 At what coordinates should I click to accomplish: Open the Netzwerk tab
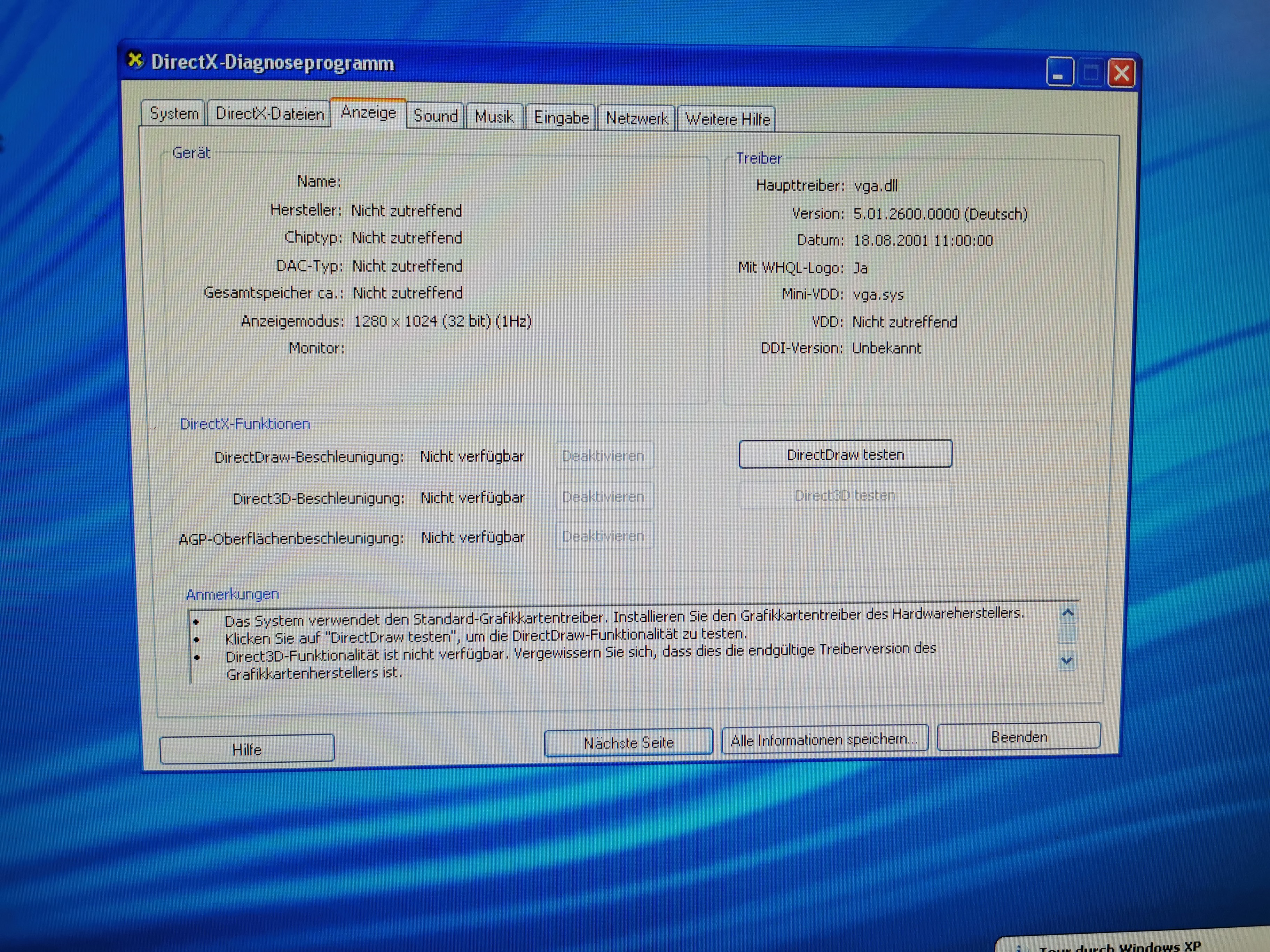[x=636, y=118]
